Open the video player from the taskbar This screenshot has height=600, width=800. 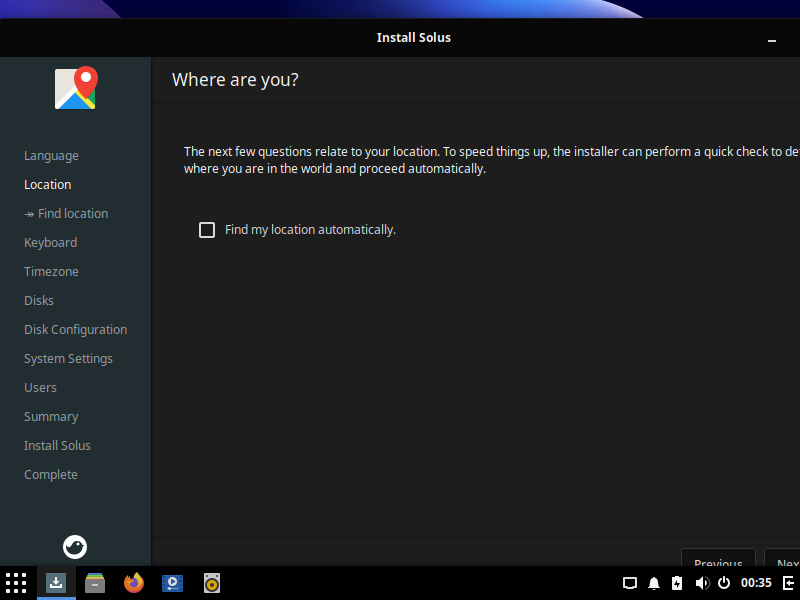[172, 583]
